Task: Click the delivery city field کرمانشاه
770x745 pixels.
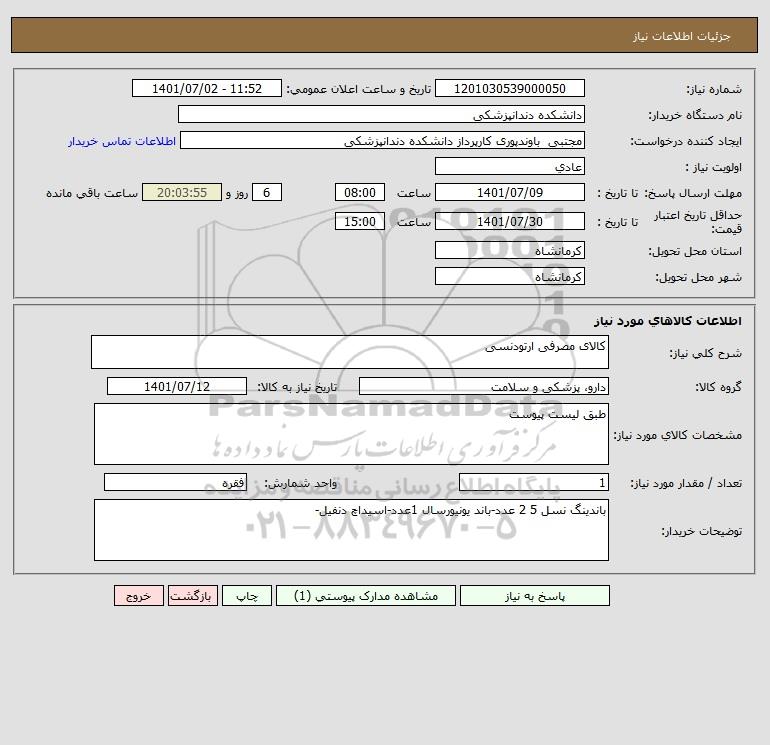Action: [x=510, y=276]
